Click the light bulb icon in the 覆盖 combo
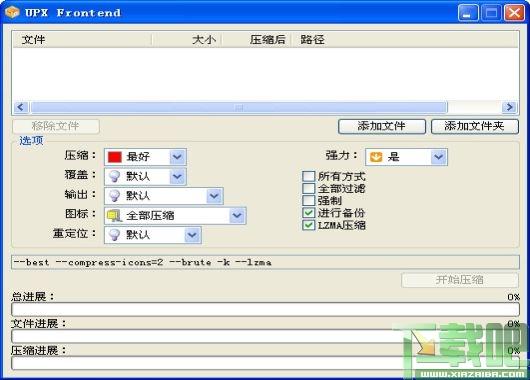 (x=114, y=176)
